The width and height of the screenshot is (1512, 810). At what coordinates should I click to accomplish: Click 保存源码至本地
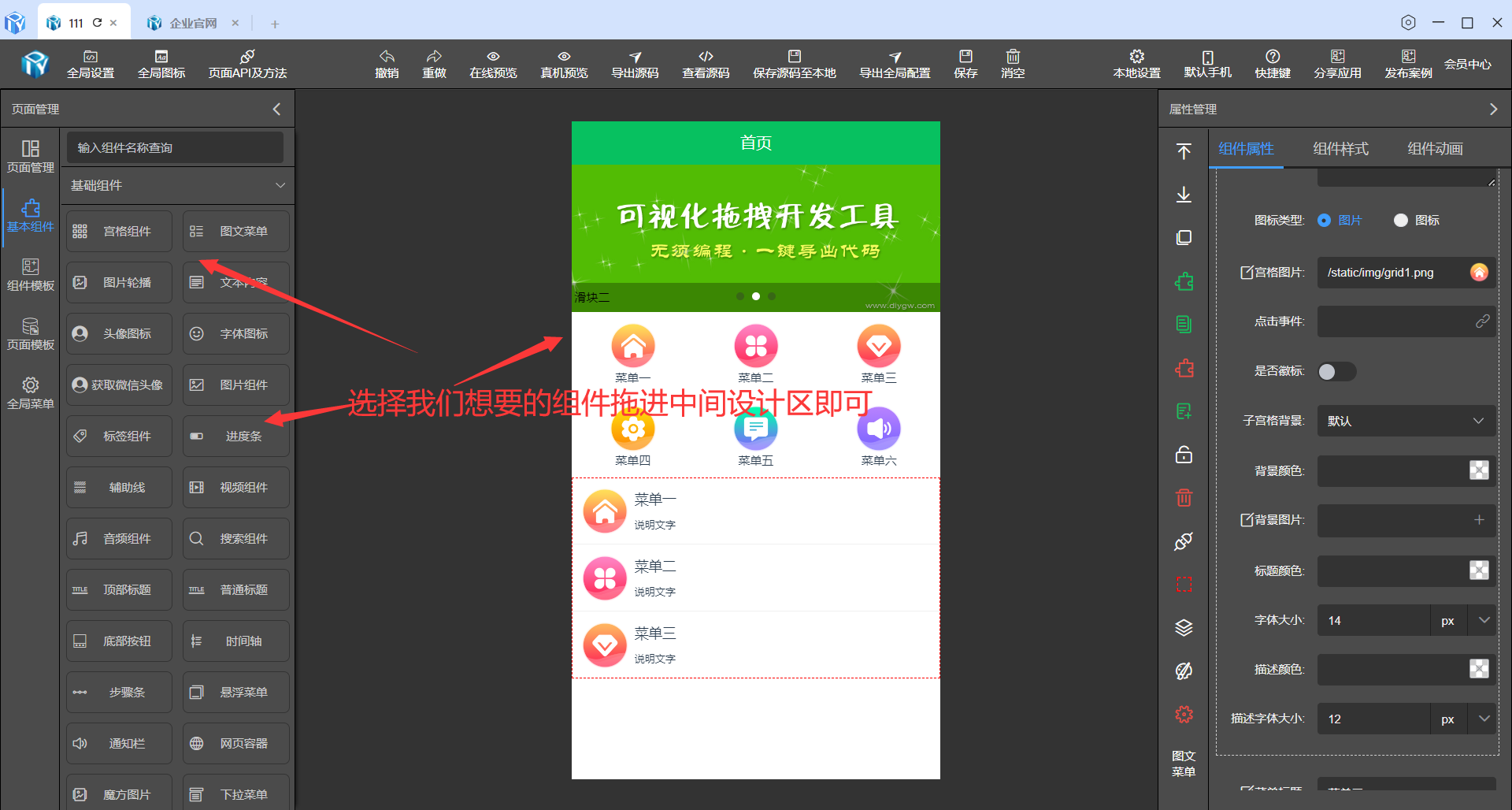[795, 64]
